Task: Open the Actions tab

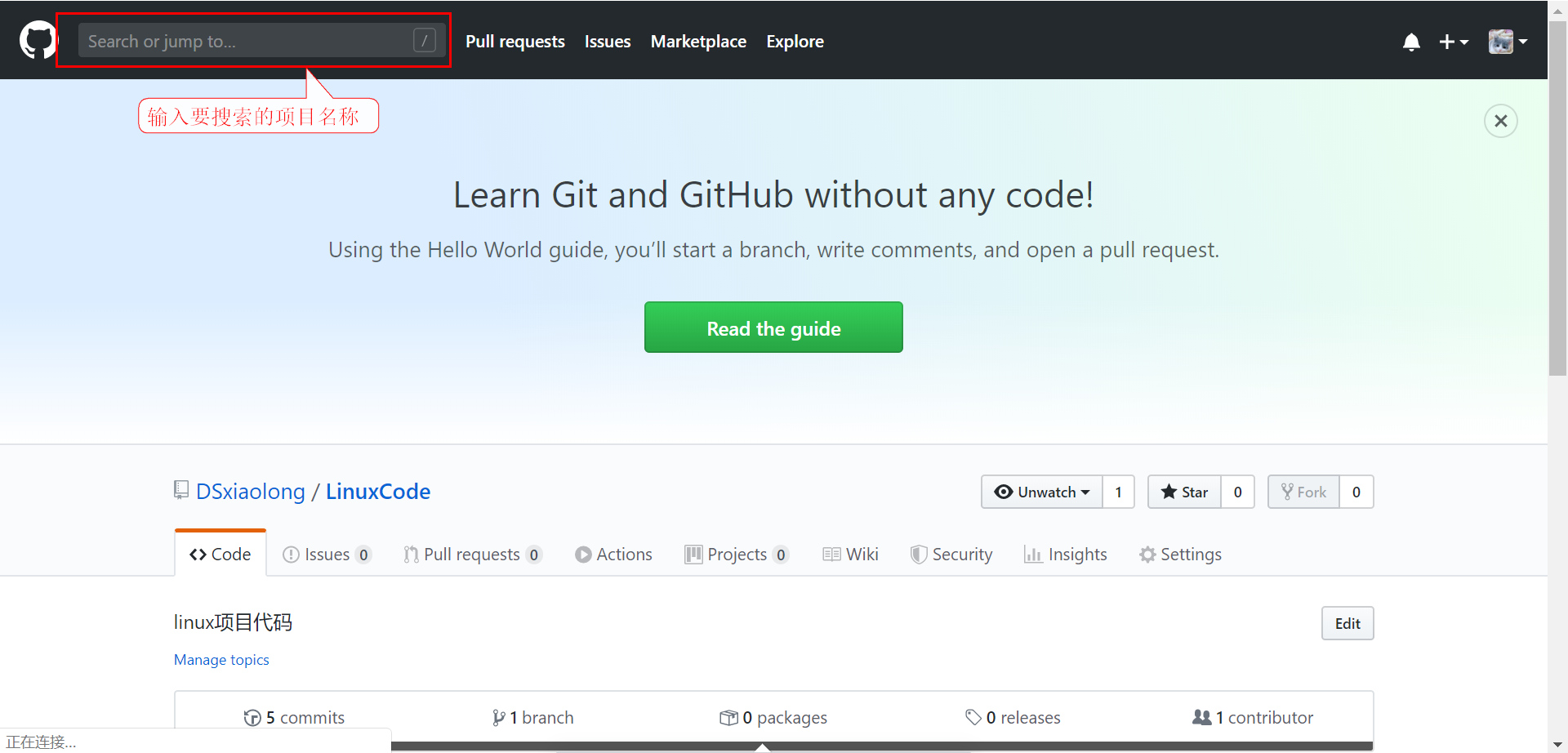Action: coord(613,555)
